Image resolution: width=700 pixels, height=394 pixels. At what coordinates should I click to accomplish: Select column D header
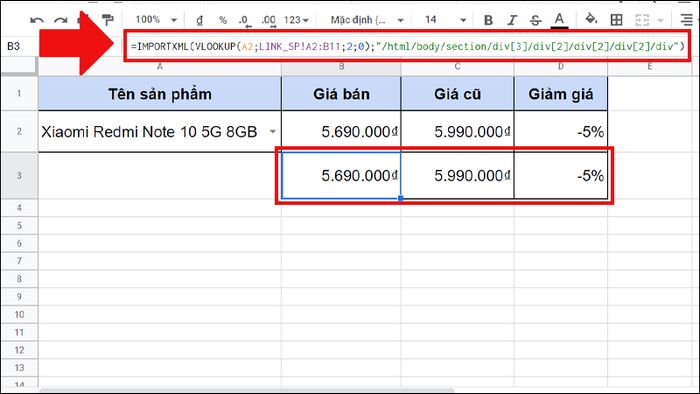[561, 67]
